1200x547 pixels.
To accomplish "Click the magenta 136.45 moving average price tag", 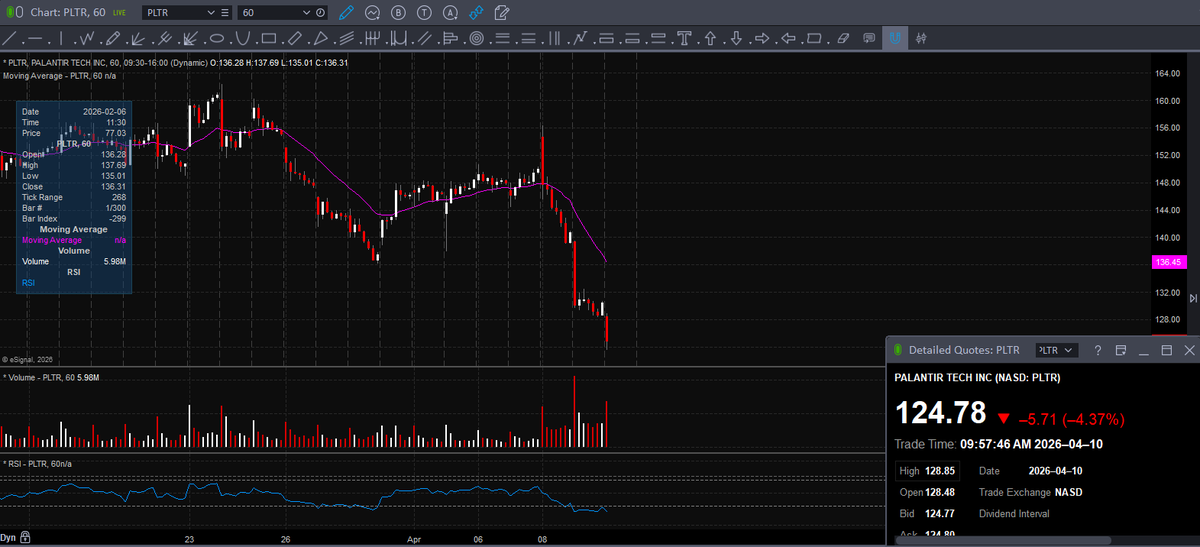I will [1168, 262].
